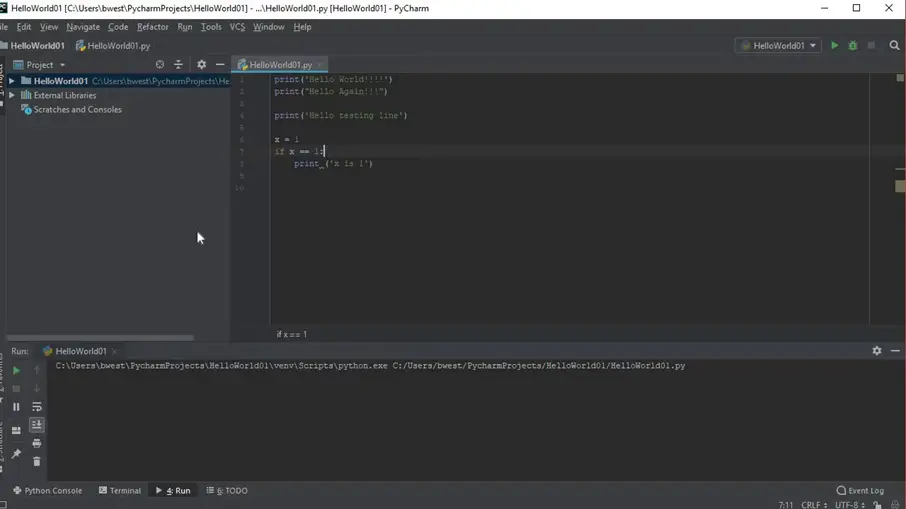The image size is (906, 509).
Task: Pin the Run tab
Action: (16, 454)
